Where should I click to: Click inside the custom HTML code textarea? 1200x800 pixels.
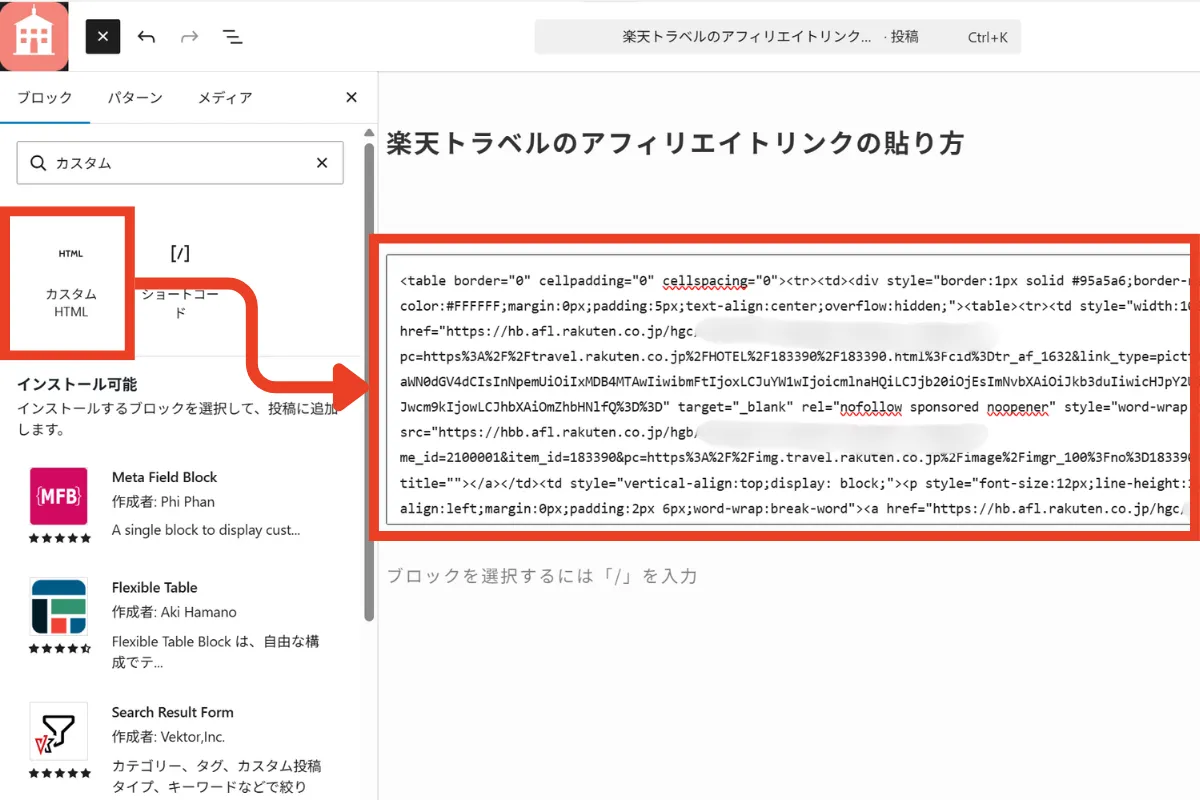[789, 389]
